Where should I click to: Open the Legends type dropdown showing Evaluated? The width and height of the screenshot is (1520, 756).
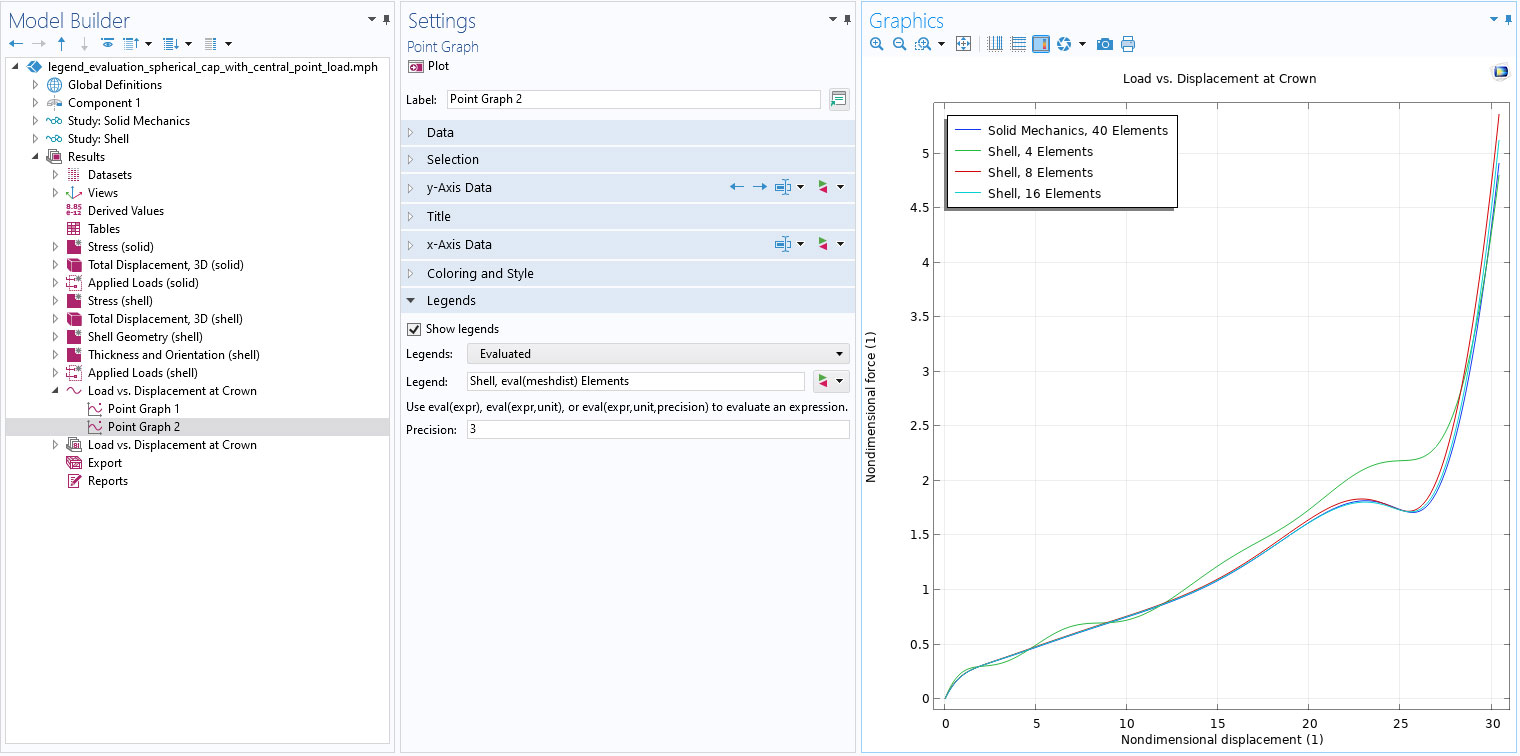coord(658,353)
